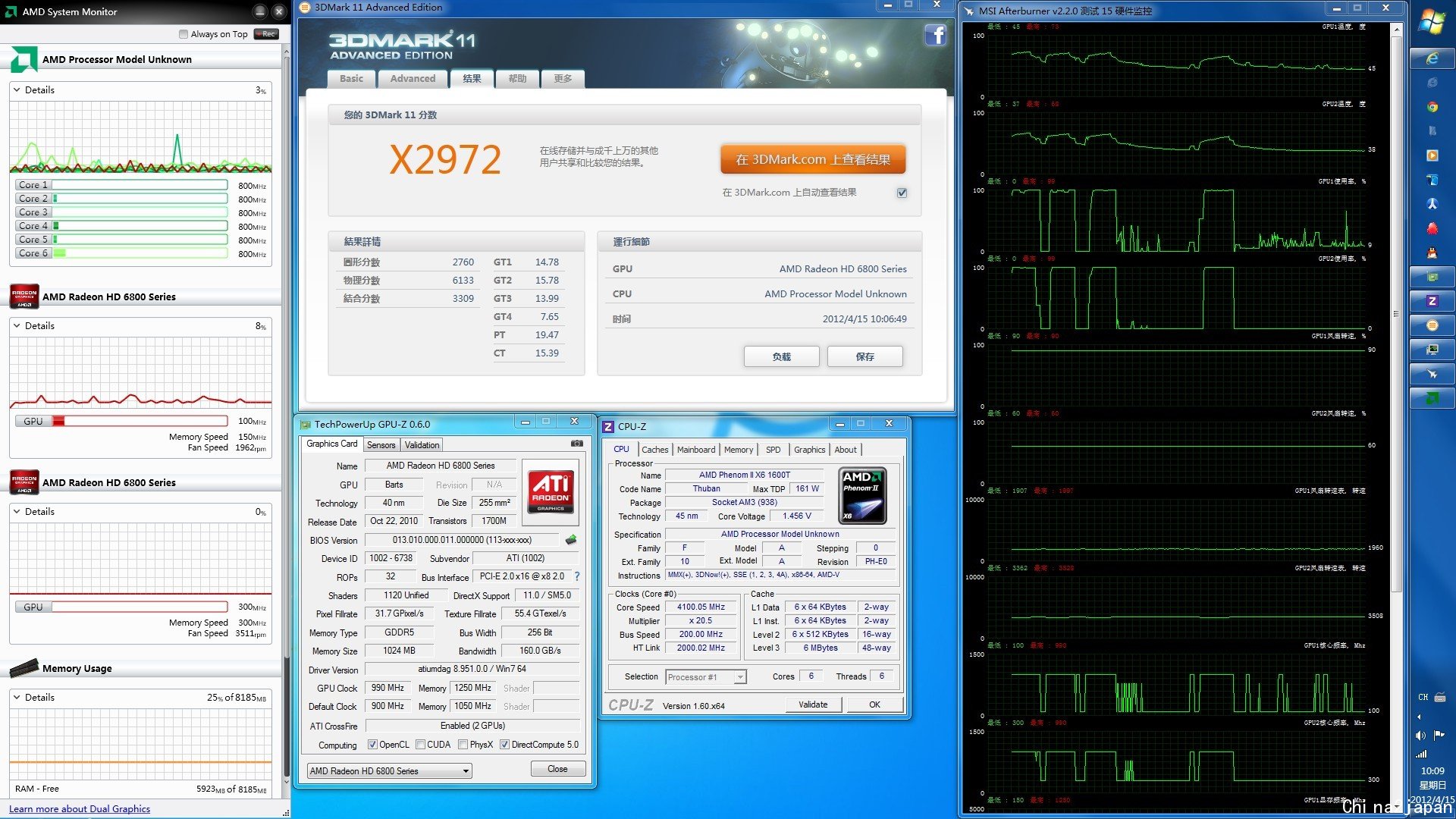Viewport: 1456px width, 819px height.
Task: Launch Google Chrome from taskbar
Action: click(1432, 107)
